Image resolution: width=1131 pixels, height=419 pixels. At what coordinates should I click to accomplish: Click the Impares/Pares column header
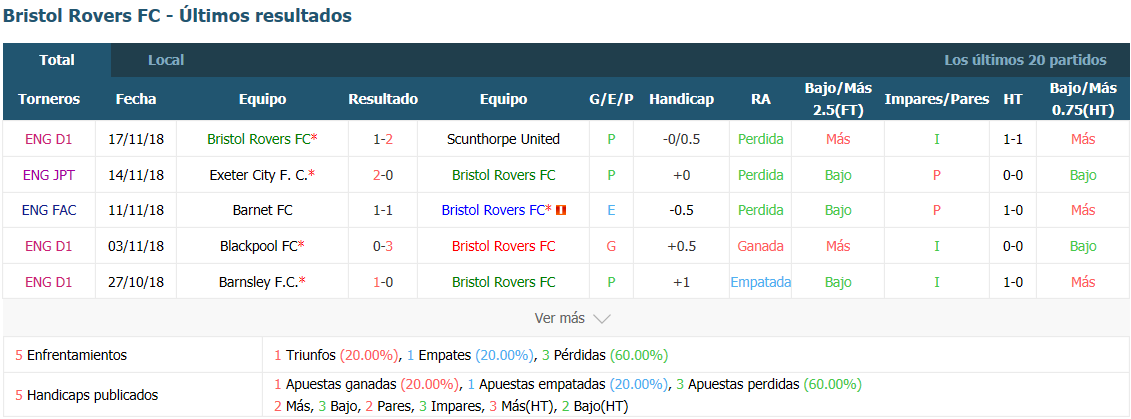pyautogui.click(x=936, y=100)
